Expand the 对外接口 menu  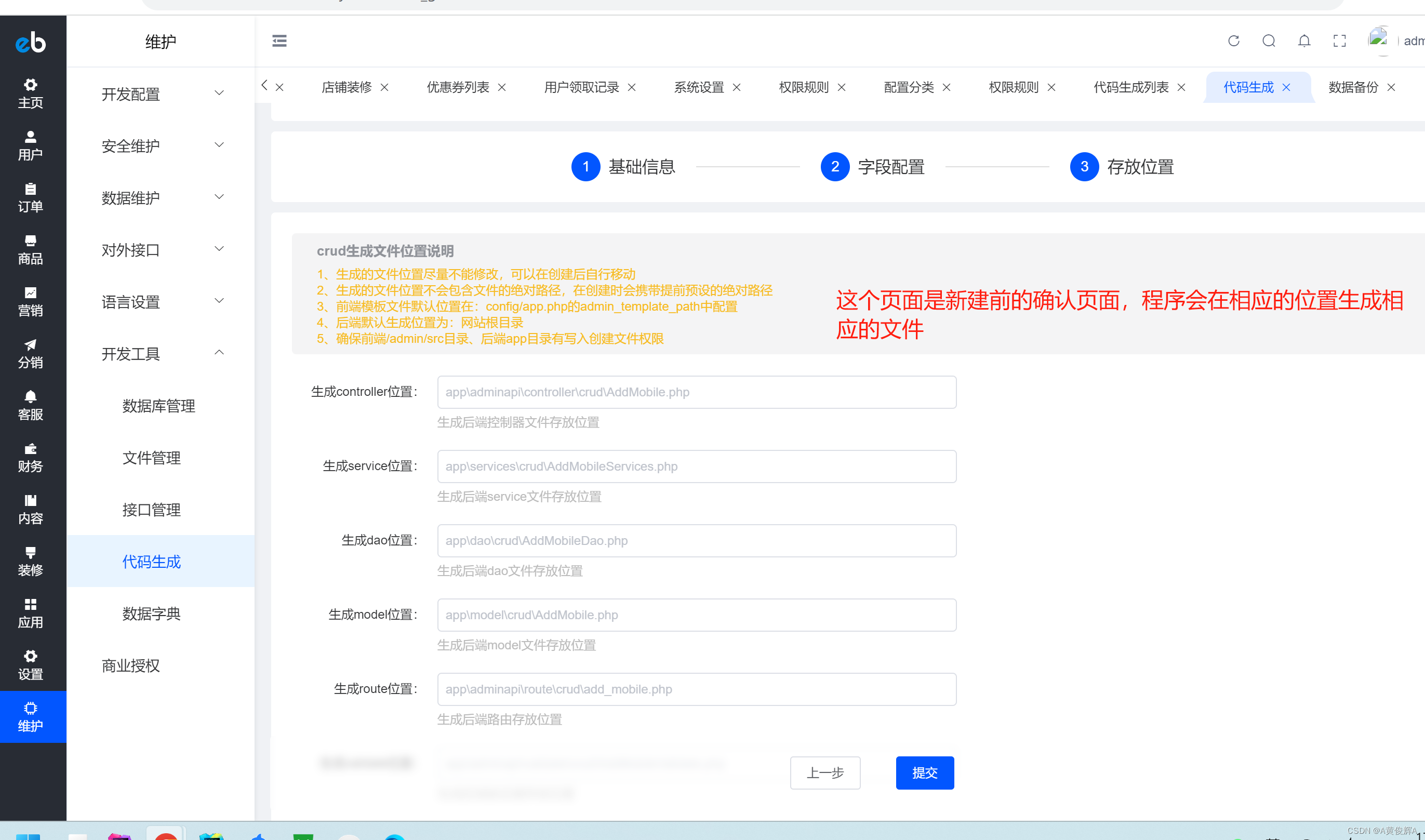pyautogui.click(x=161, y=249)
